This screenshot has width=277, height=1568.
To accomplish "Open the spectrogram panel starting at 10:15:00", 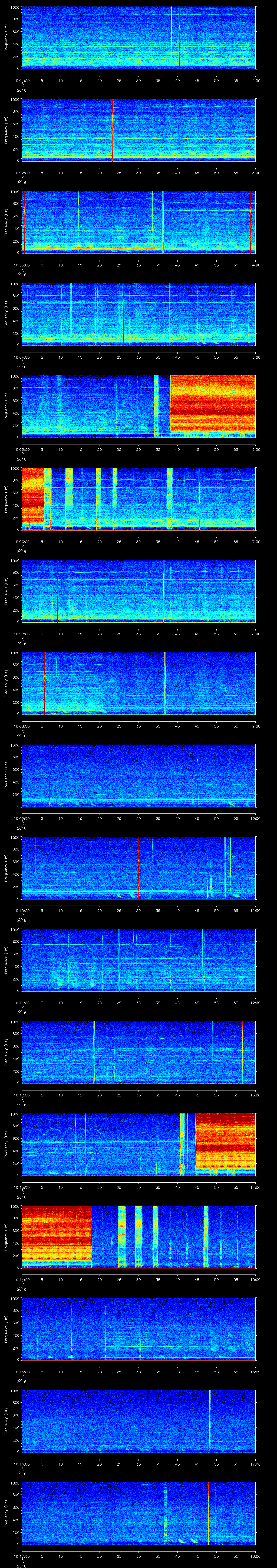I will click(138, 1329).
